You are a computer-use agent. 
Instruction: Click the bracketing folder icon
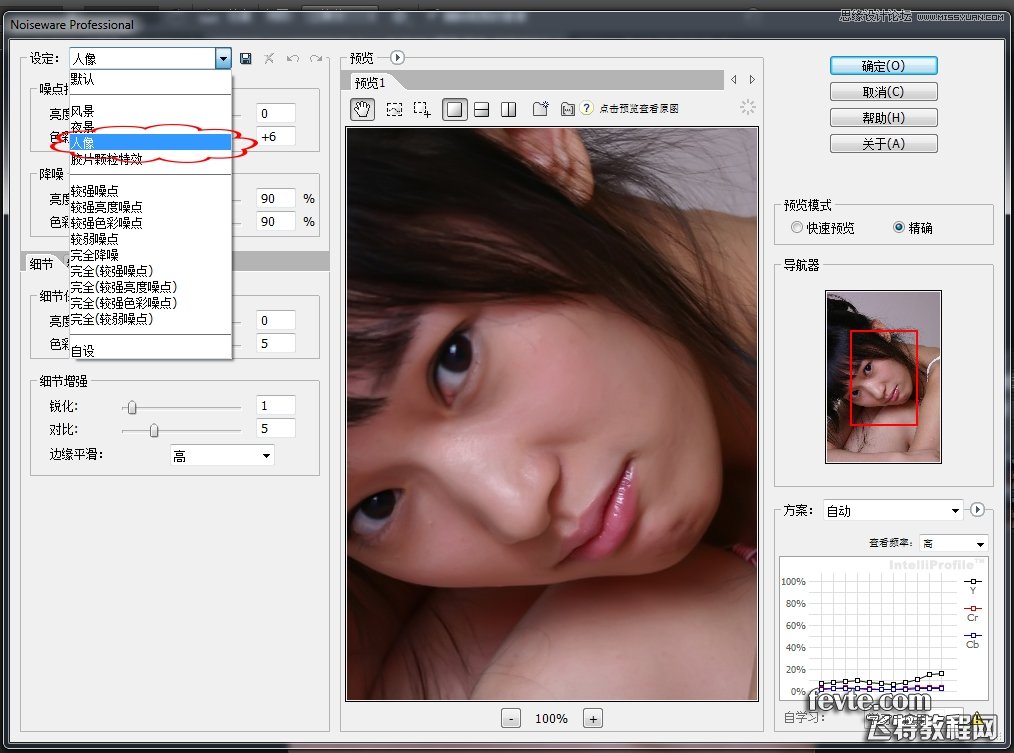coord(567,109)
